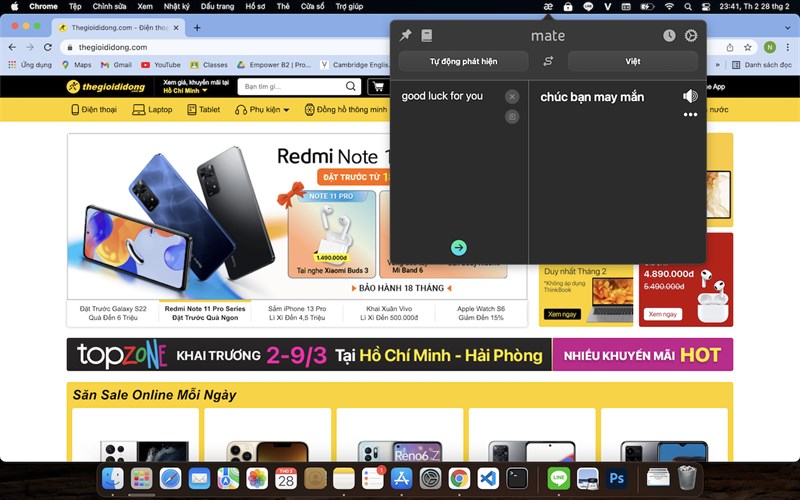Screen dimensions: 800x500
Task: Open Spotlight search in menu bar
Action: tap(688, 7)
